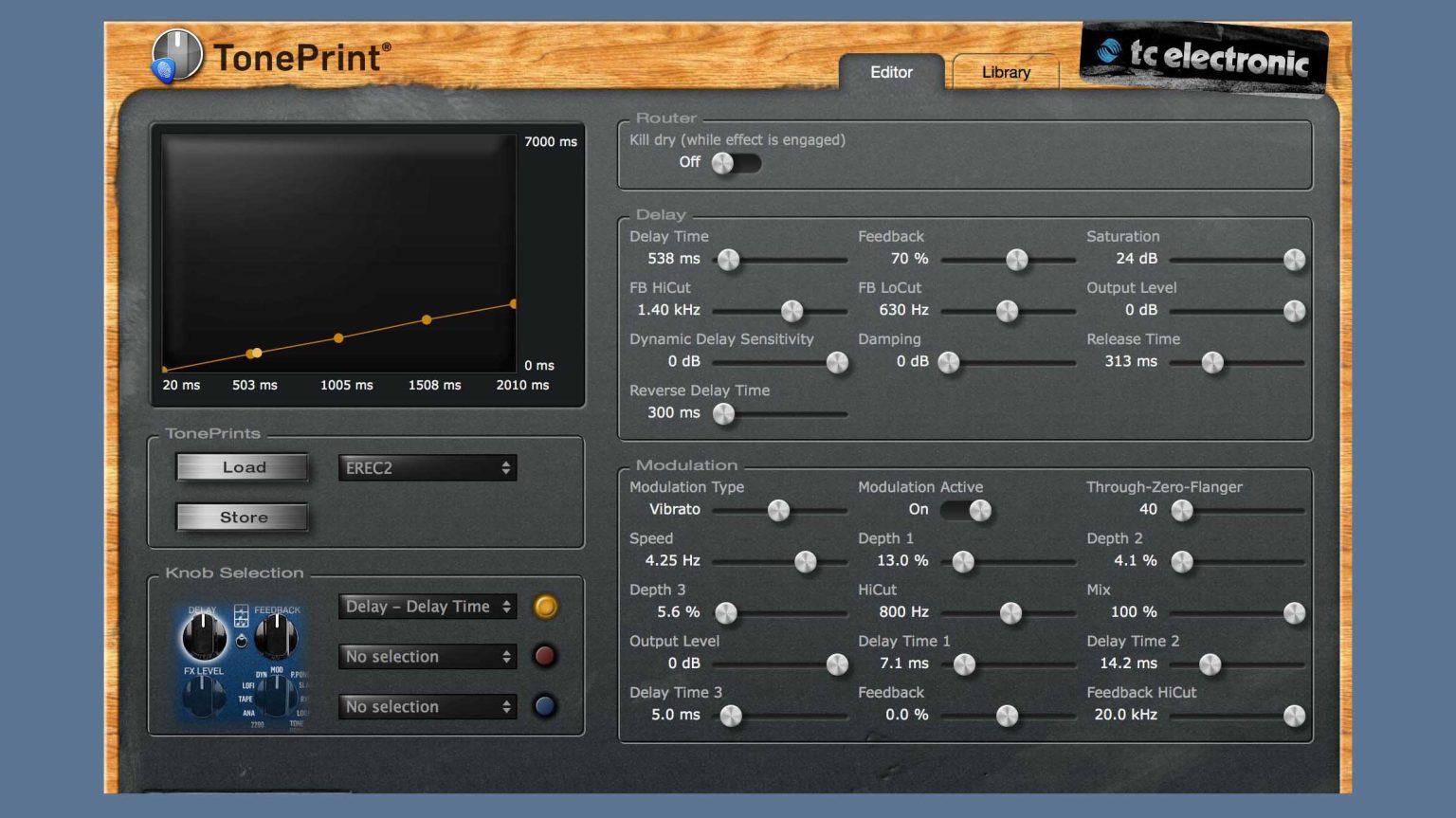Click the blue knob indicator light
Viewport: 1456px width, 818px height.
(x=545, y=706)
